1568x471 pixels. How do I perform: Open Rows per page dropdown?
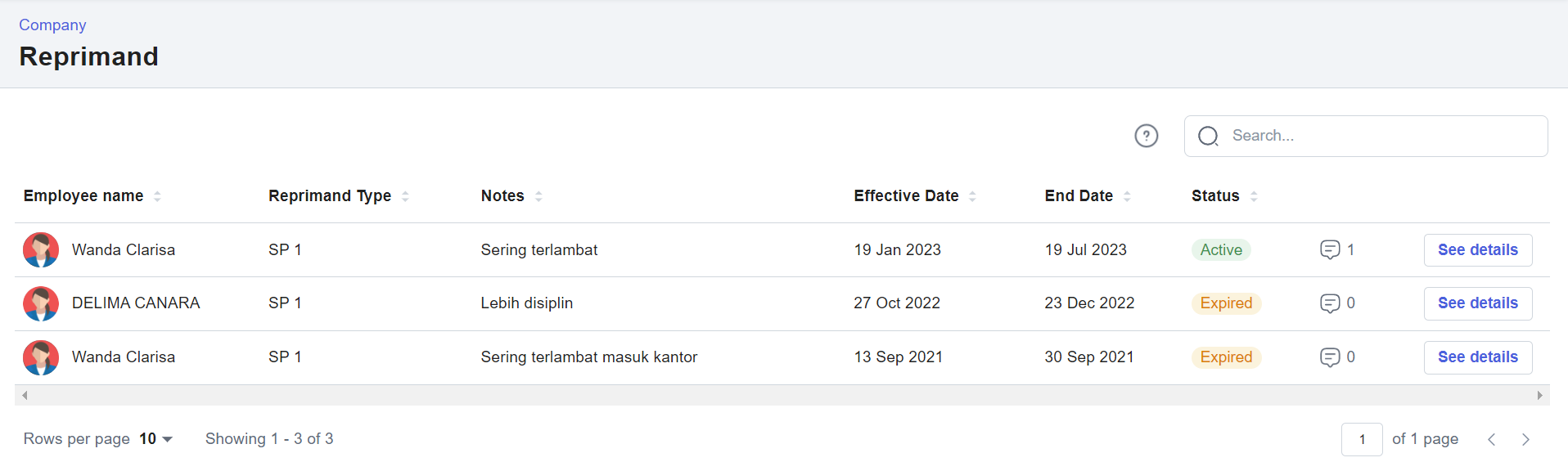click(155, 439)
